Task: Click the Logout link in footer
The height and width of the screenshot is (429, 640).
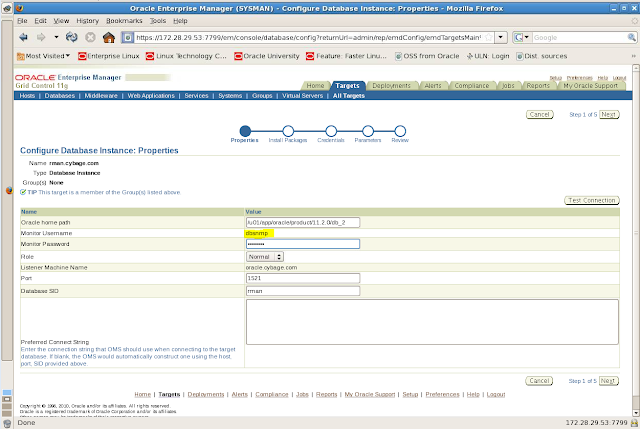Action: (x=496, y=394)
